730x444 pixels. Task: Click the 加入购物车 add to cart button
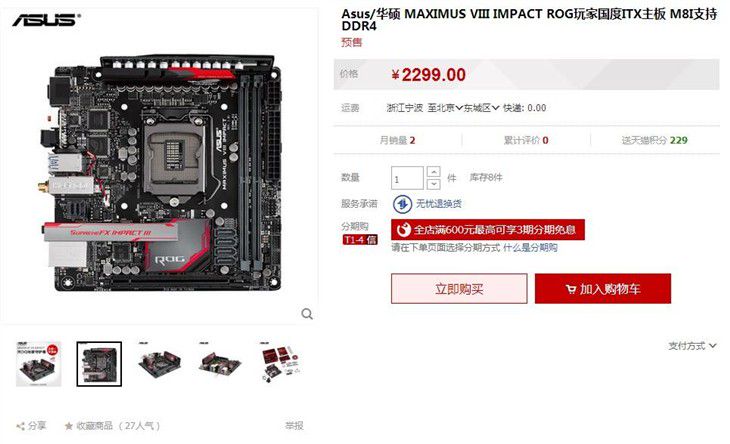(603, 289)
